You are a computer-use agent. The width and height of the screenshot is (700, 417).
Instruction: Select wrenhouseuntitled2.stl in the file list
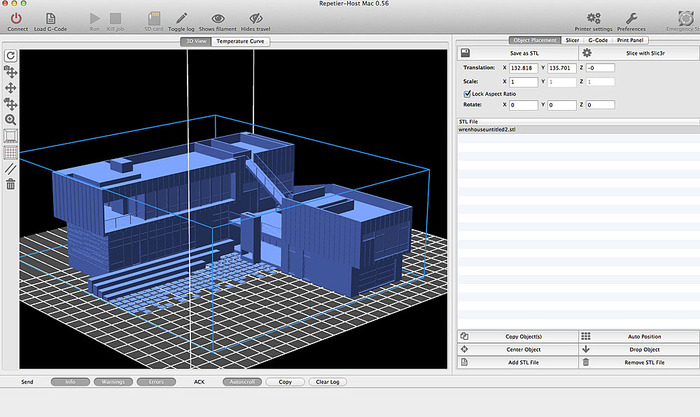pos(488,130)
